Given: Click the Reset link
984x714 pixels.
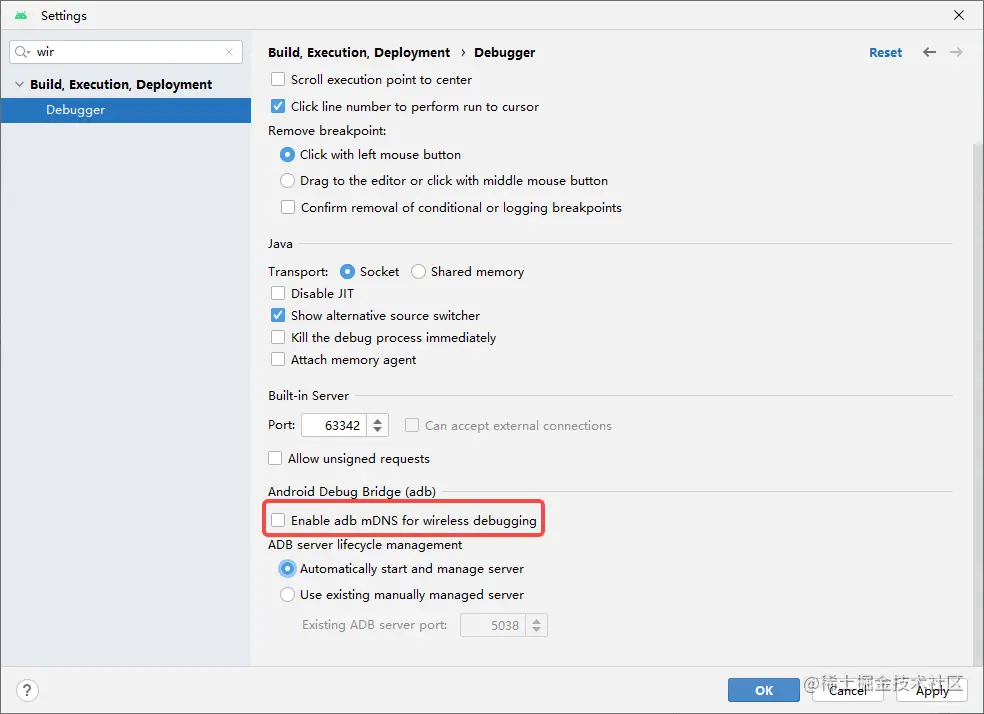Looking at the screenshot, I should click(x=885, y=53).
